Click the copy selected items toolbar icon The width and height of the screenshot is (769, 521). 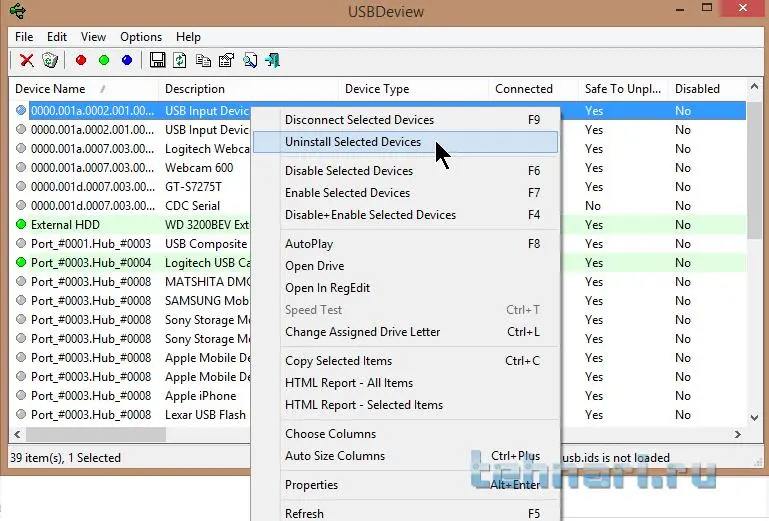203,60
